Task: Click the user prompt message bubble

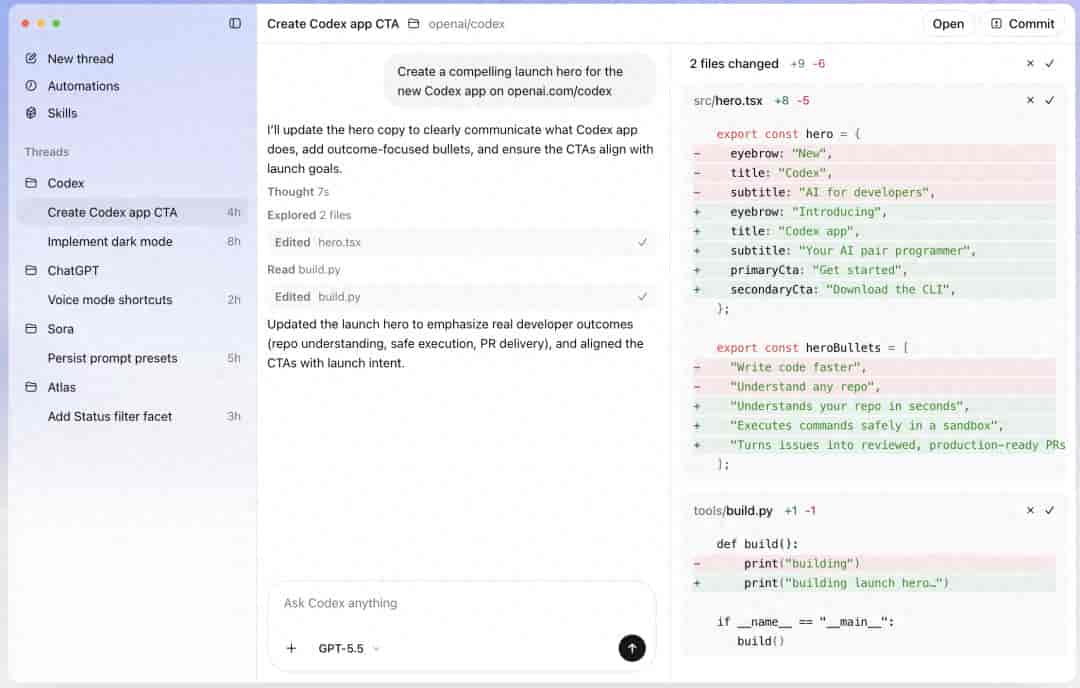Action: click(519, 81)
